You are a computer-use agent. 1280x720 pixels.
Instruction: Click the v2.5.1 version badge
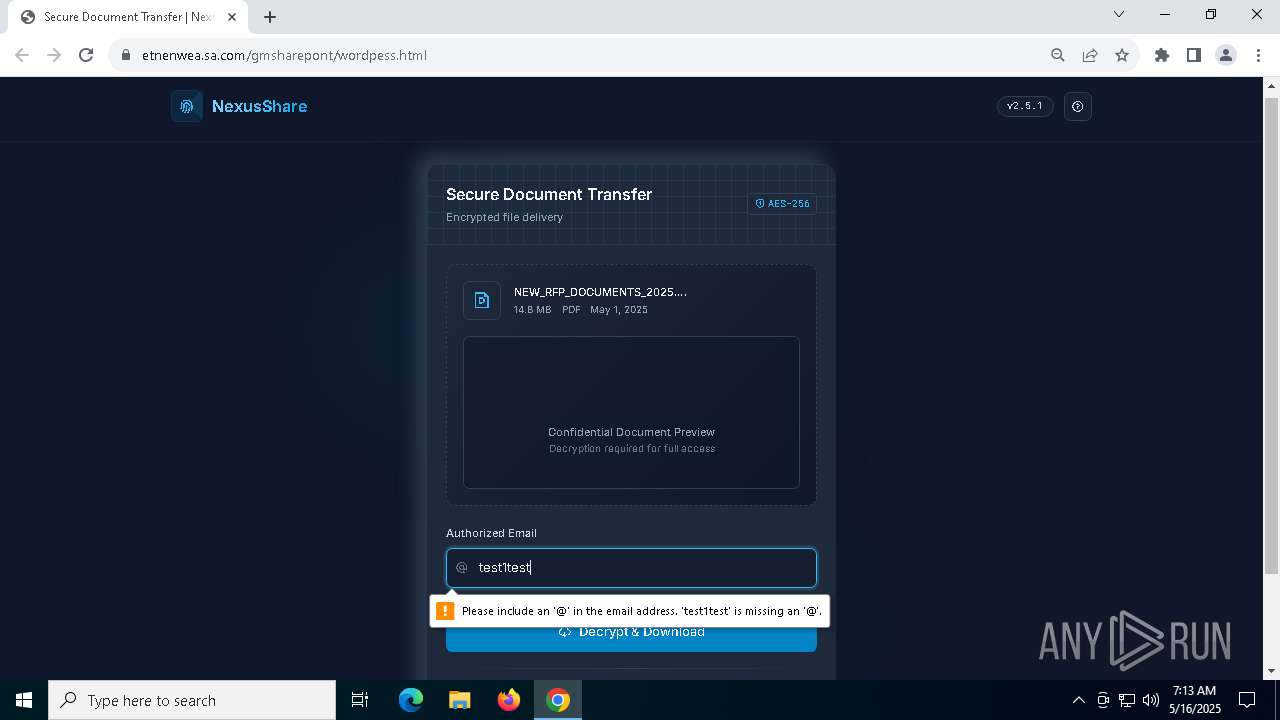pyautogui.click(x=1025, y=106)
